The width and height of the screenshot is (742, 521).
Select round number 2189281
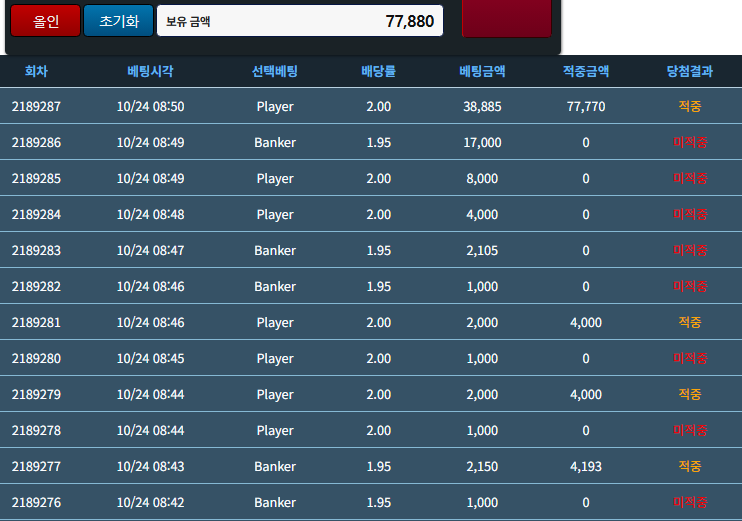(x=36, y=322)
